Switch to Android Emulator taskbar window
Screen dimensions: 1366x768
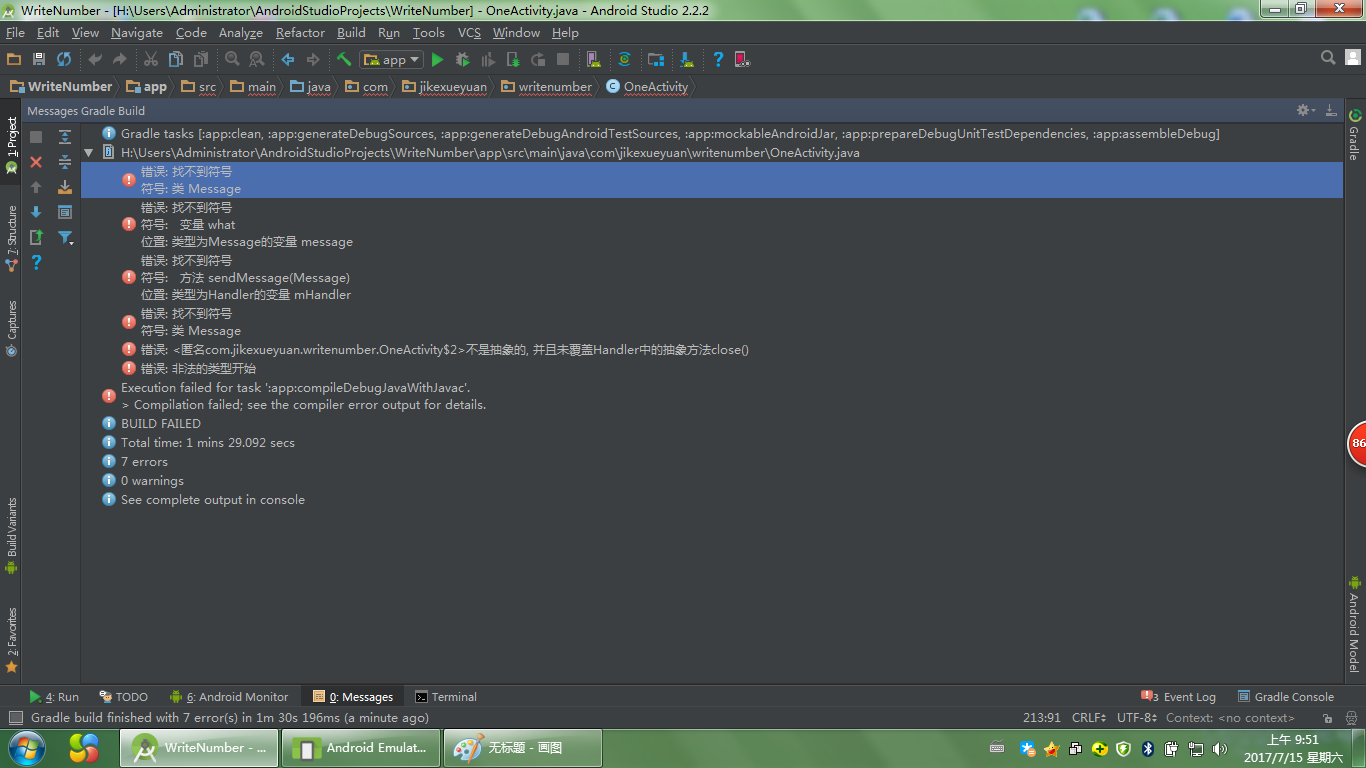[360, 748]
